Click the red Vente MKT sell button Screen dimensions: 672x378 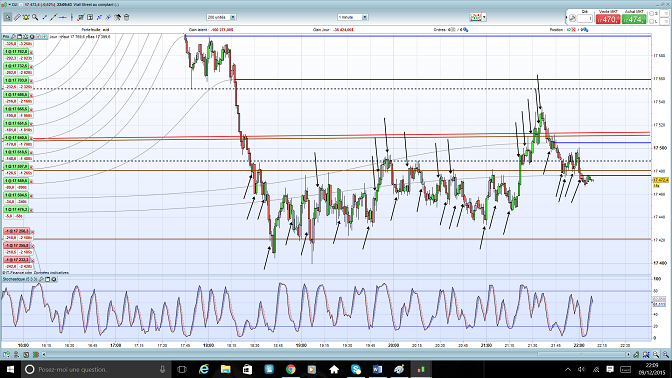[x=608, y=19]
